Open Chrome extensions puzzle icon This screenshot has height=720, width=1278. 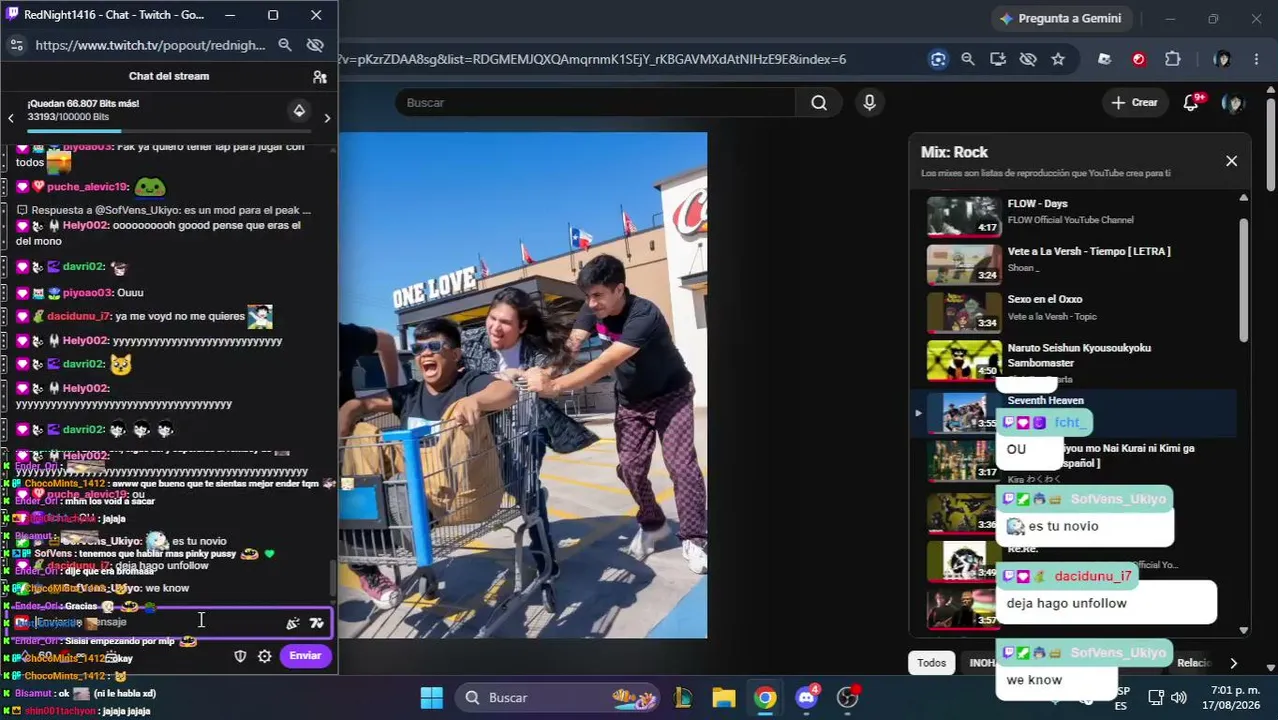(x=1173, y=59)
